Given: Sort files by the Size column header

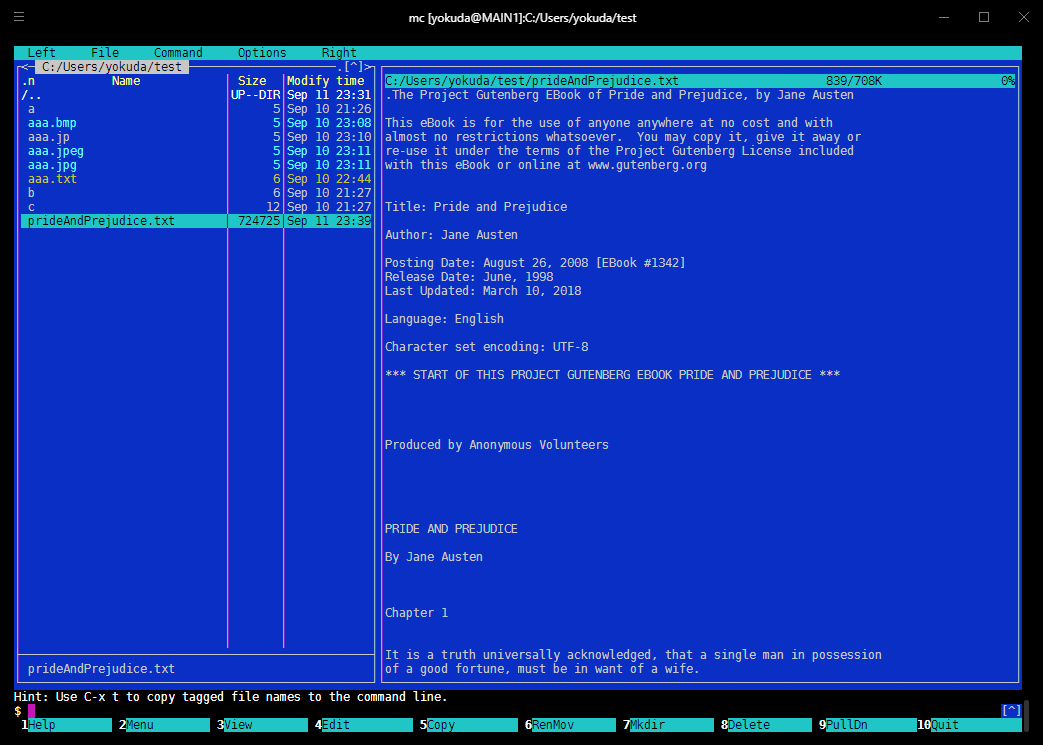Looking at the screenshot, I should click(x=252, y=80).
